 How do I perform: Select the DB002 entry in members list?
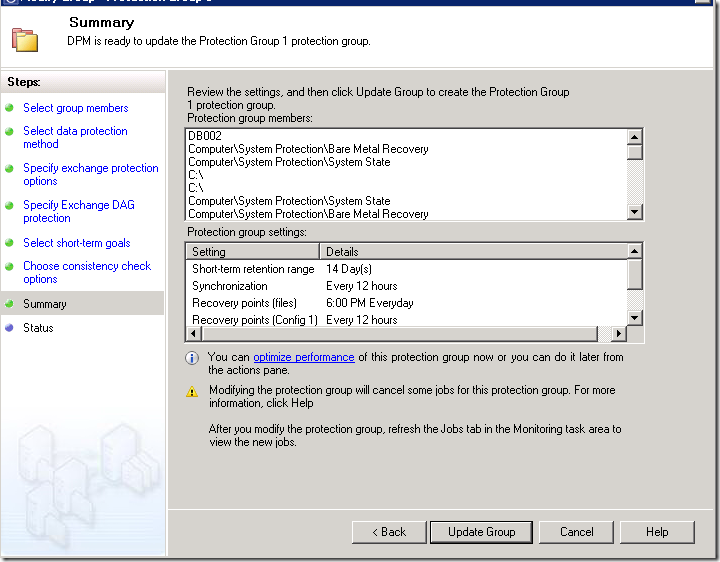205,136
